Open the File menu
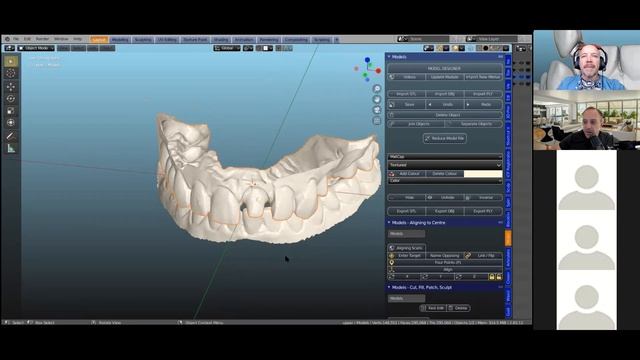 16,39
